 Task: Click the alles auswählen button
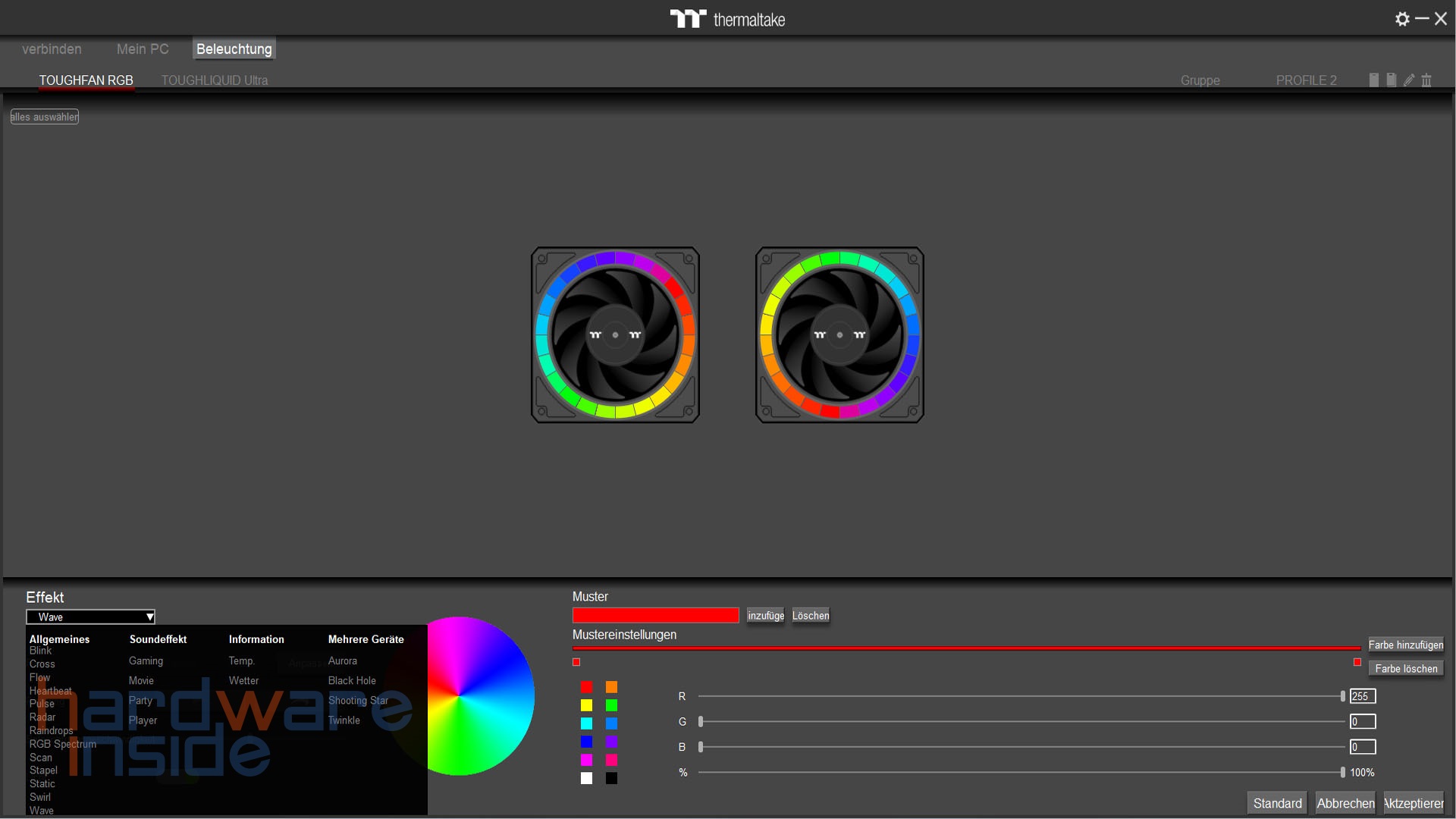click(x=43, y=116)
